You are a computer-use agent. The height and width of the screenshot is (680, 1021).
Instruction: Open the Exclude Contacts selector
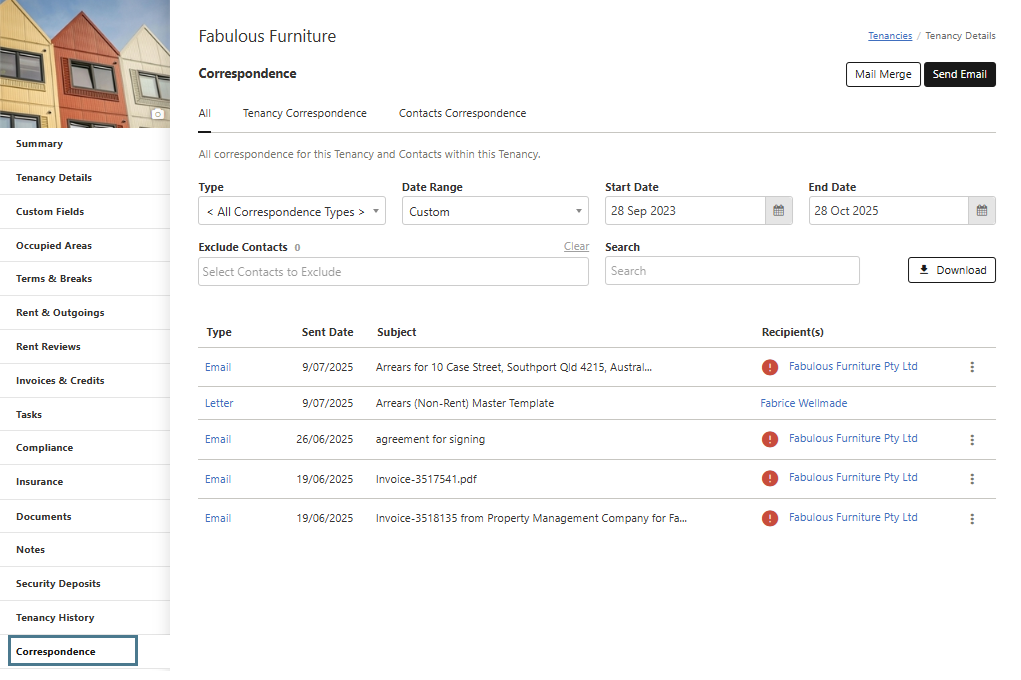point(393,272)
